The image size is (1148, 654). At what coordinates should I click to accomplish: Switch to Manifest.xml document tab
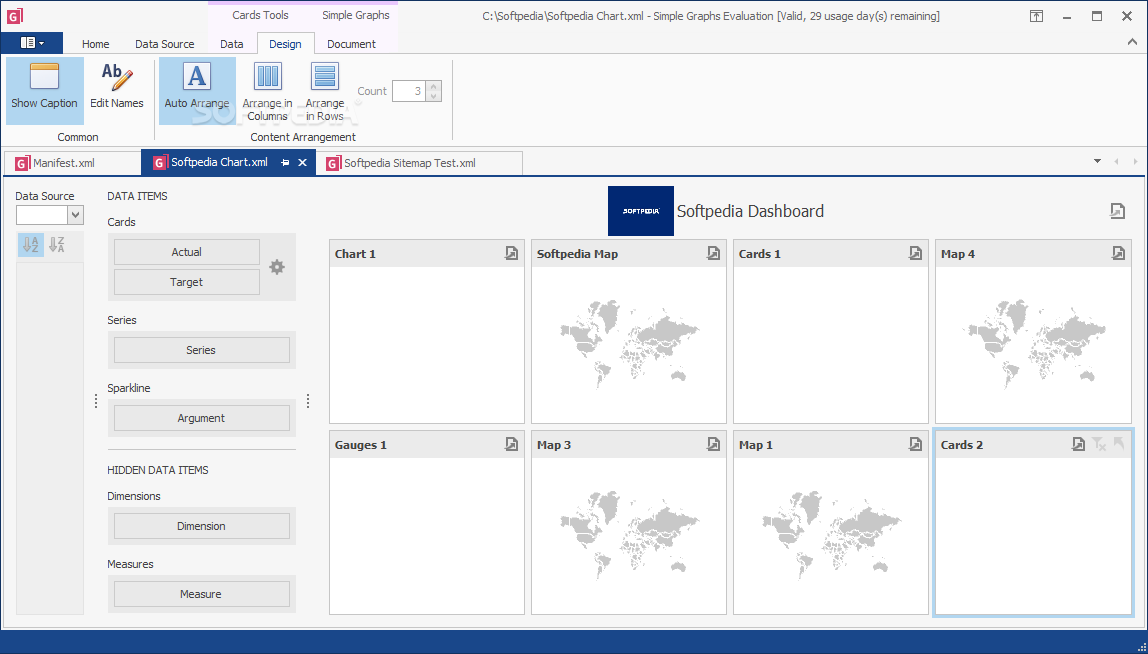pos(72,163)
